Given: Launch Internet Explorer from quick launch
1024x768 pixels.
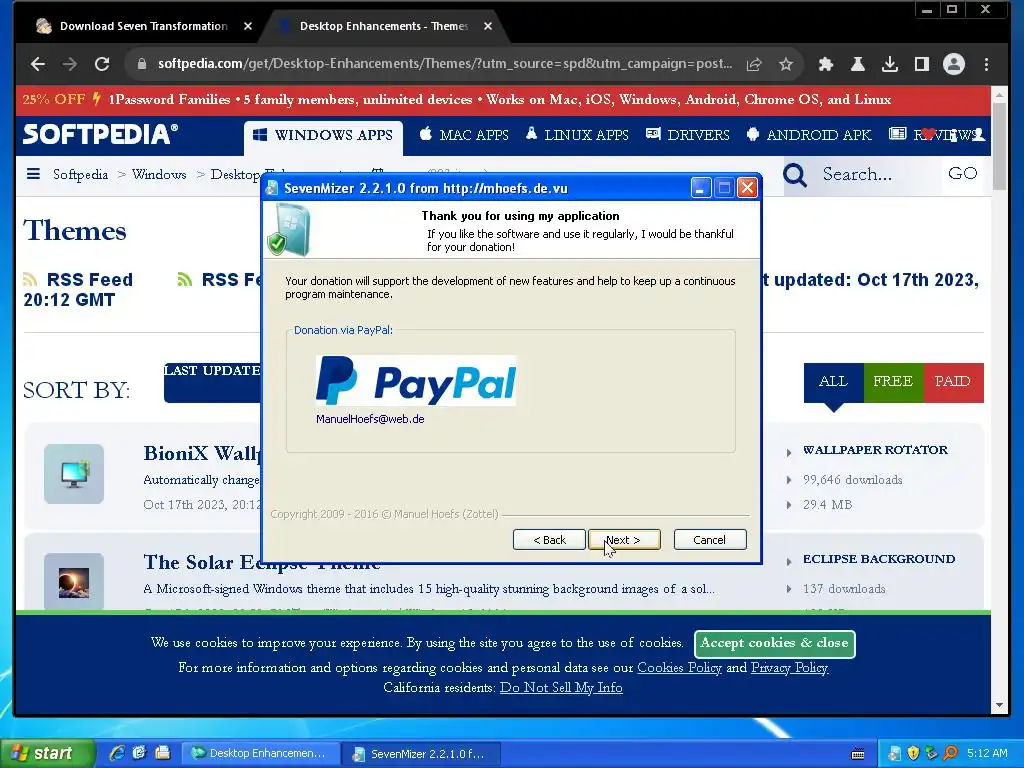Looking at the screenshot, I should pyautogui.click(x=117, y=753).
